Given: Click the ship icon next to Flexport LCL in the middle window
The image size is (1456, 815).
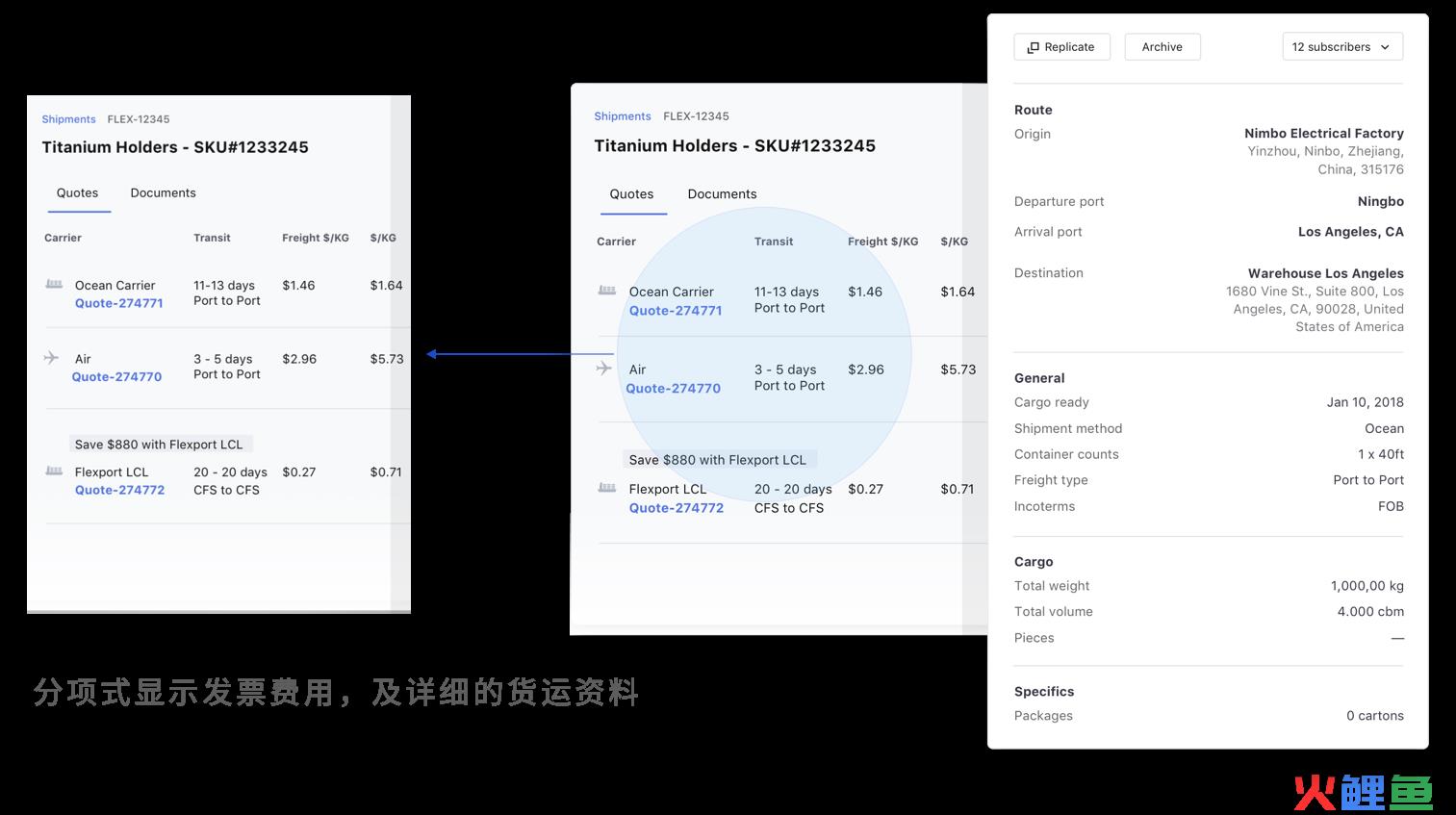Looking at the screenshot, I should point(607,488).
